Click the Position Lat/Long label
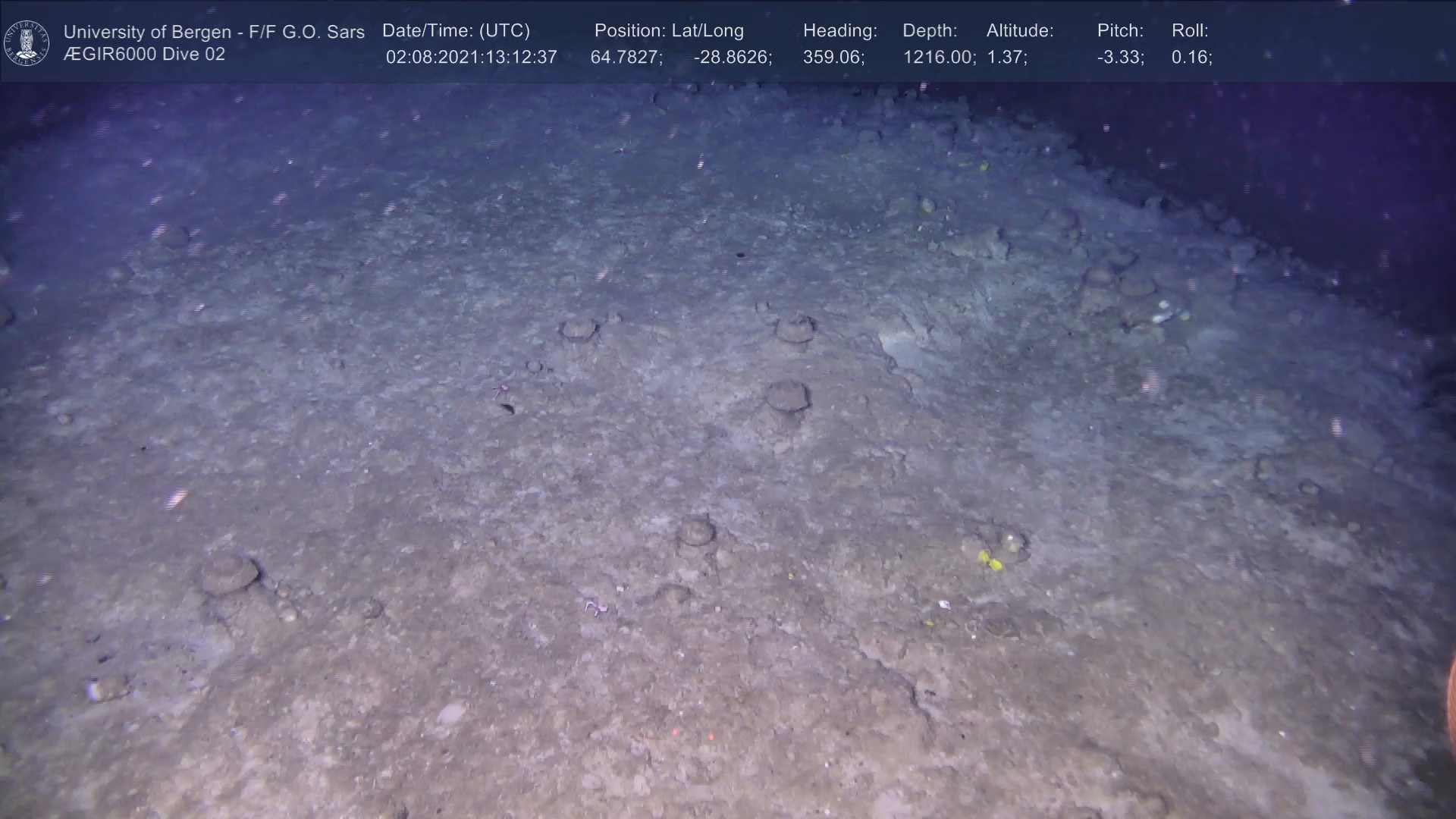The height and width of the screenshot is (819, 1456). (668, 31)
